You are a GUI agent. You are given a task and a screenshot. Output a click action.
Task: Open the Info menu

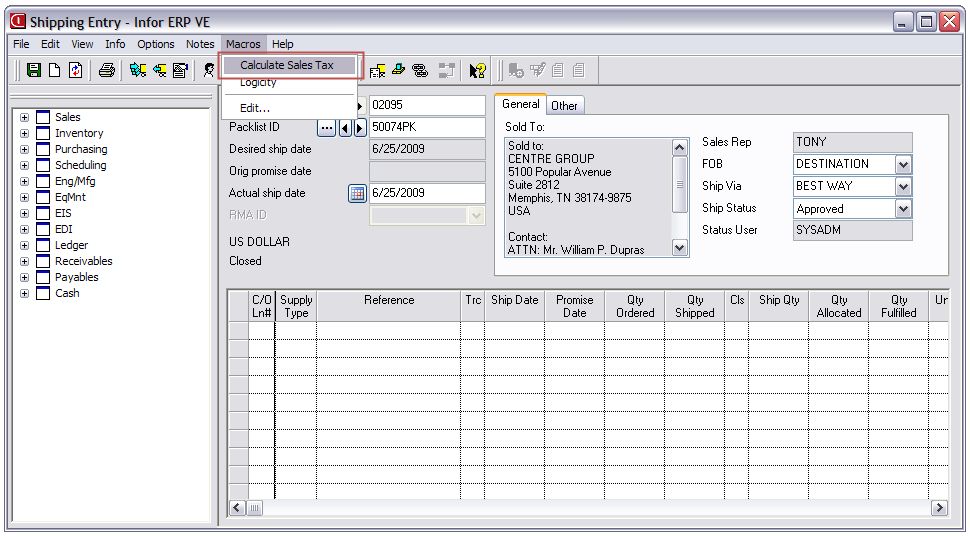[x=115, y=44]
